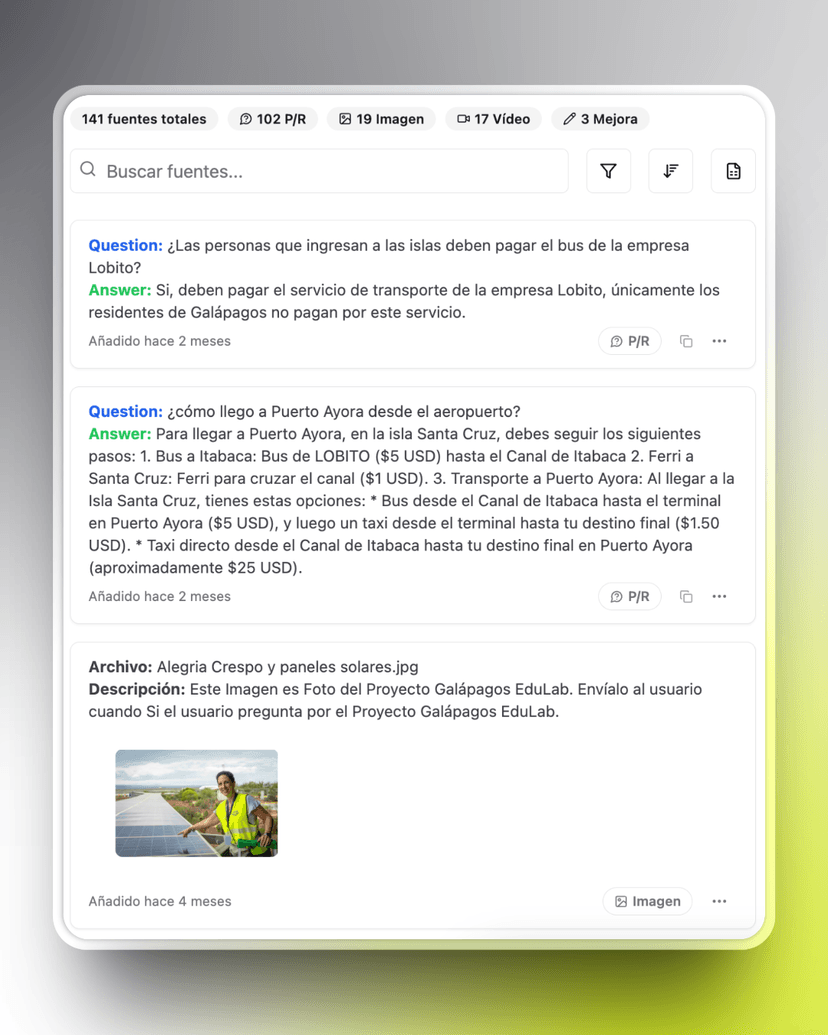828x1035 pixels.
Task: Click the Imagen tag on image card
Action: [647, 901]
